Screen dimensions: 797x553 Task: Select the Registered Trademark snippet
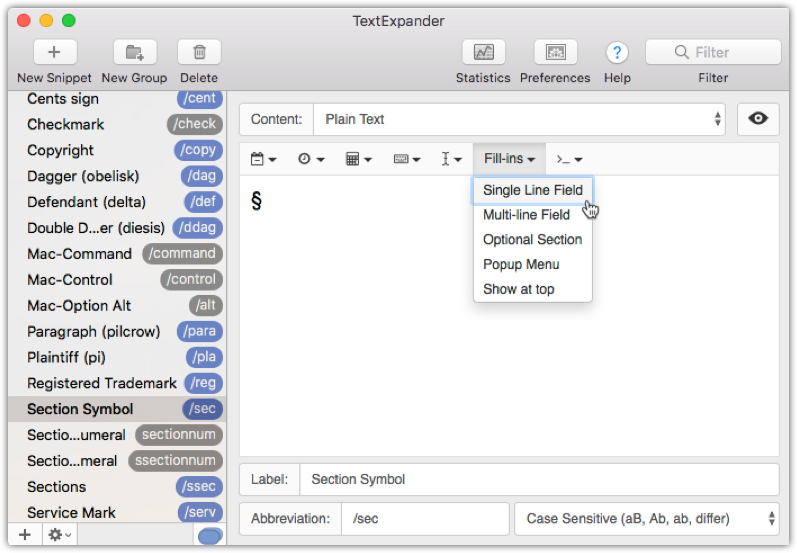tap(117, 384)
